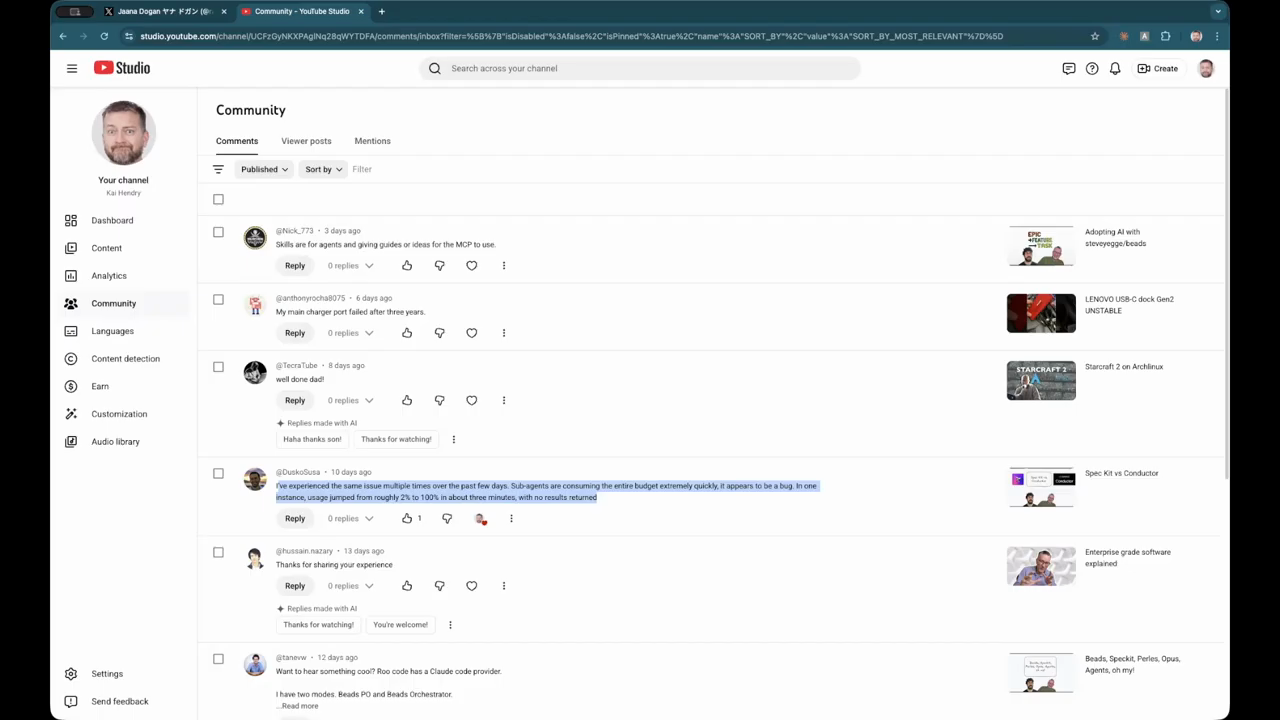Choose the "Haha thanks son!" AI reply
This screenshot has height=720, width=1280.
(x=312, y=439)
